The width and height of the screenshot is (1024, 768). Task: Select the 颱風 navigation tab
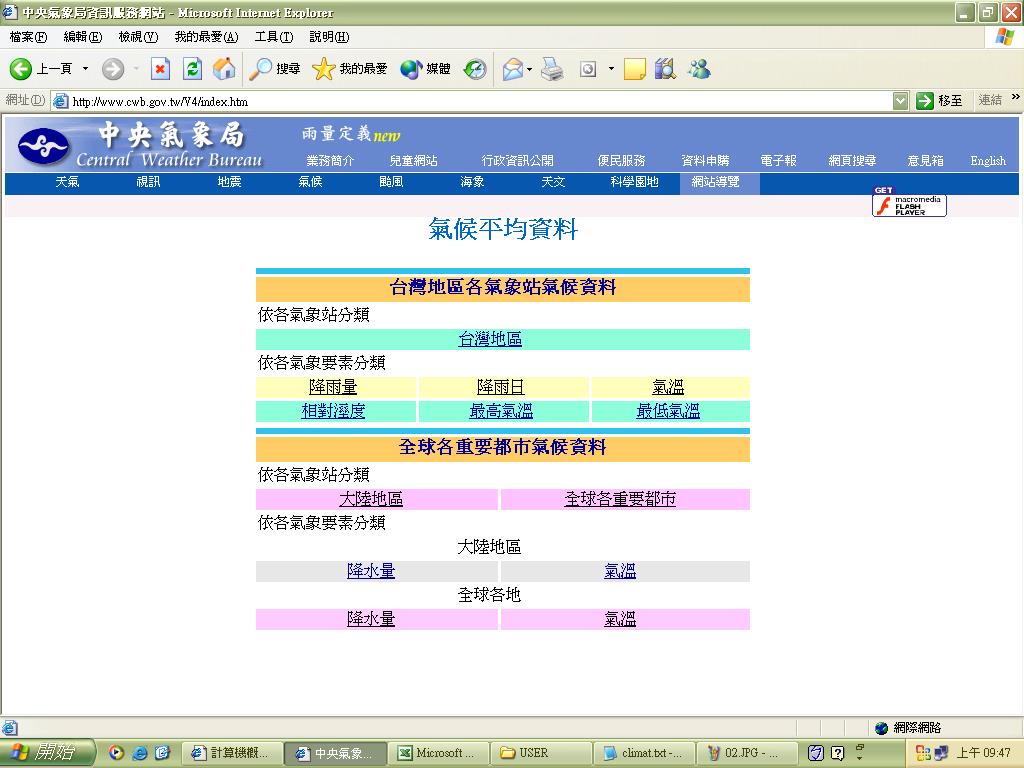pyautogui.click(x=391, y=182)
